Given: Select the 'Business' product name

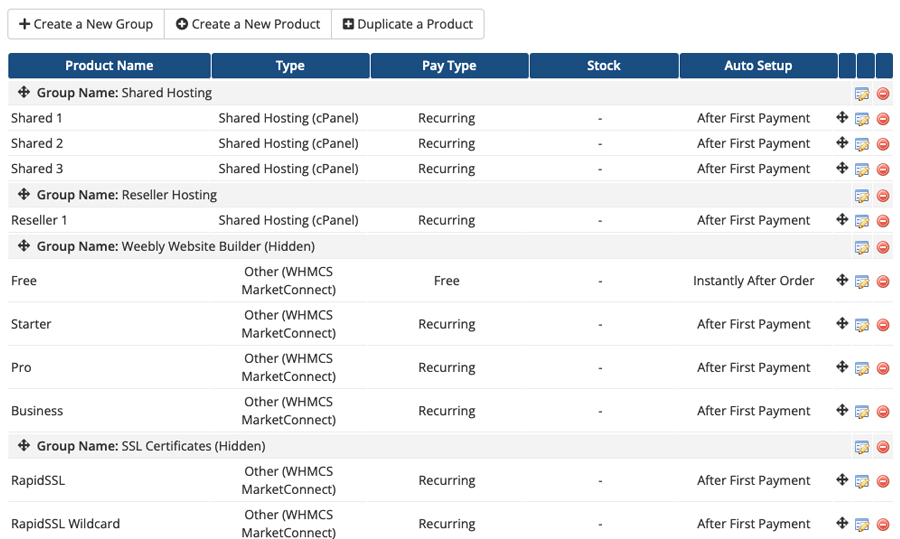Looking at the screenshot, I should [37, 411].
